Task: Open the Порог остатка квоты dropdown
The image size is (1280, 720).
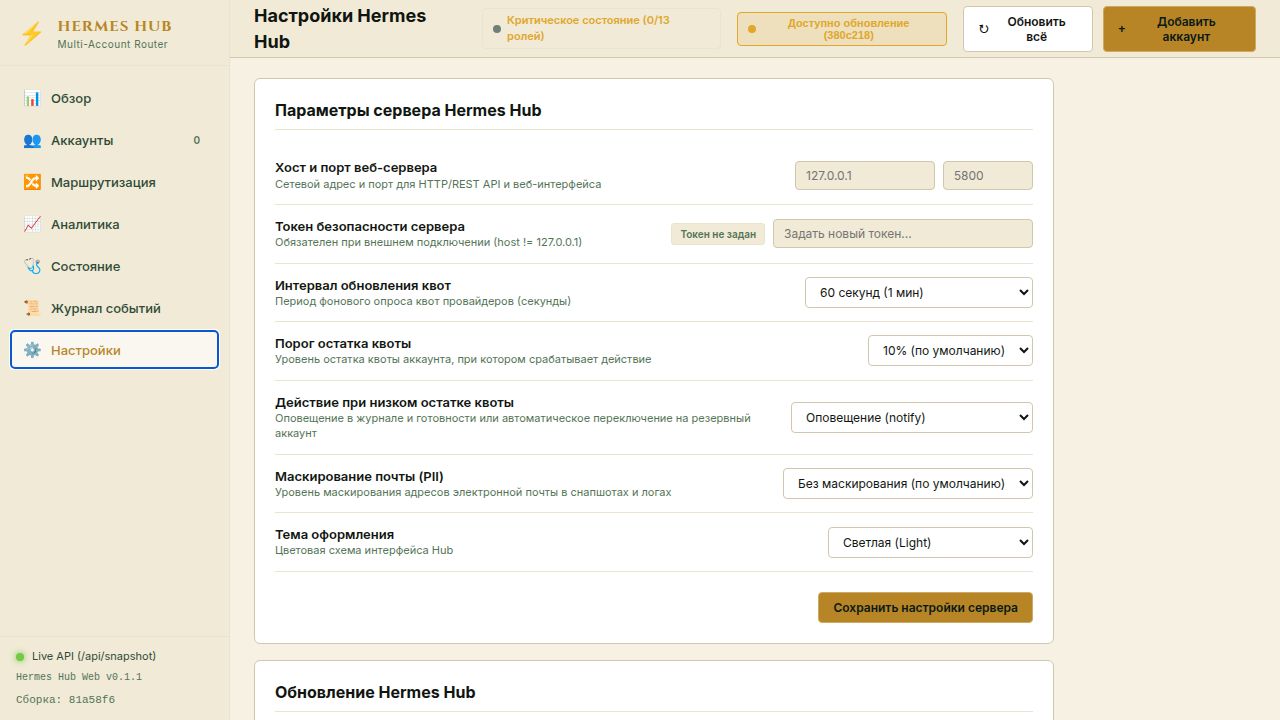Action: (x=950, y=350)
